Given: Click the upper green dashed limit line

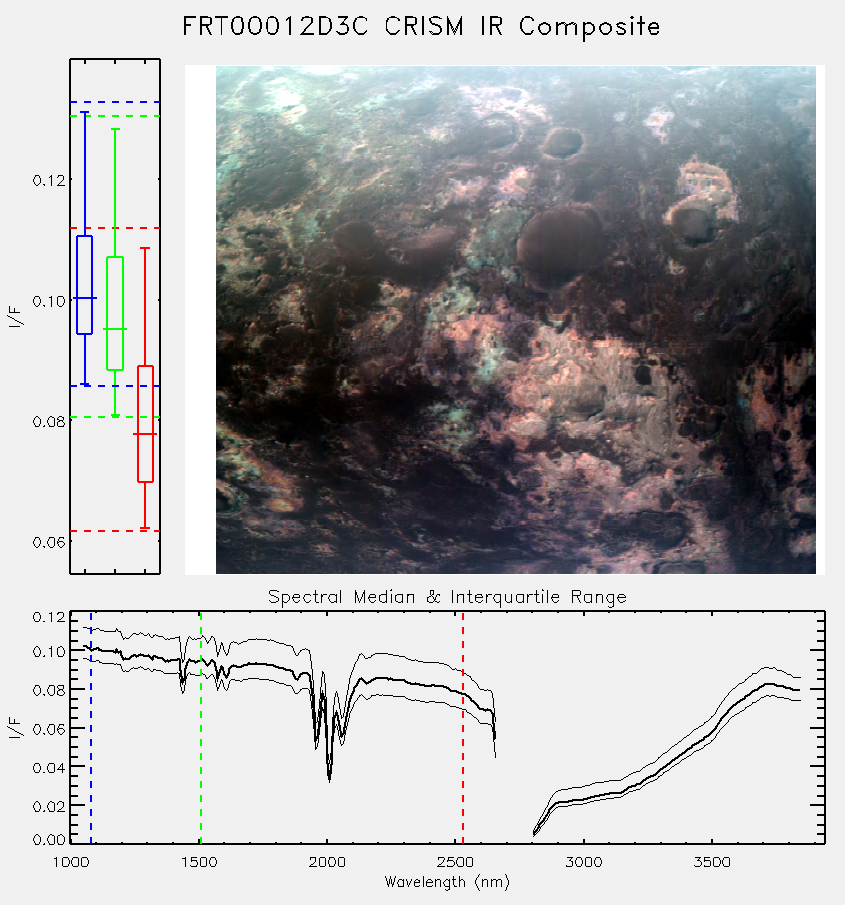Looking at the screenshot, I should tap(115, 116).
